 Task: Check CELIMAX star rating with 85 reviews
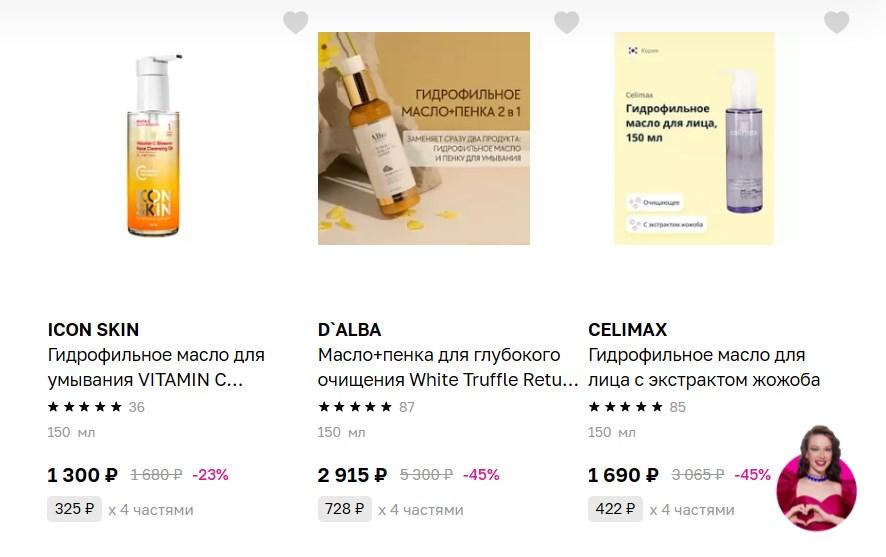click(637, 407)
